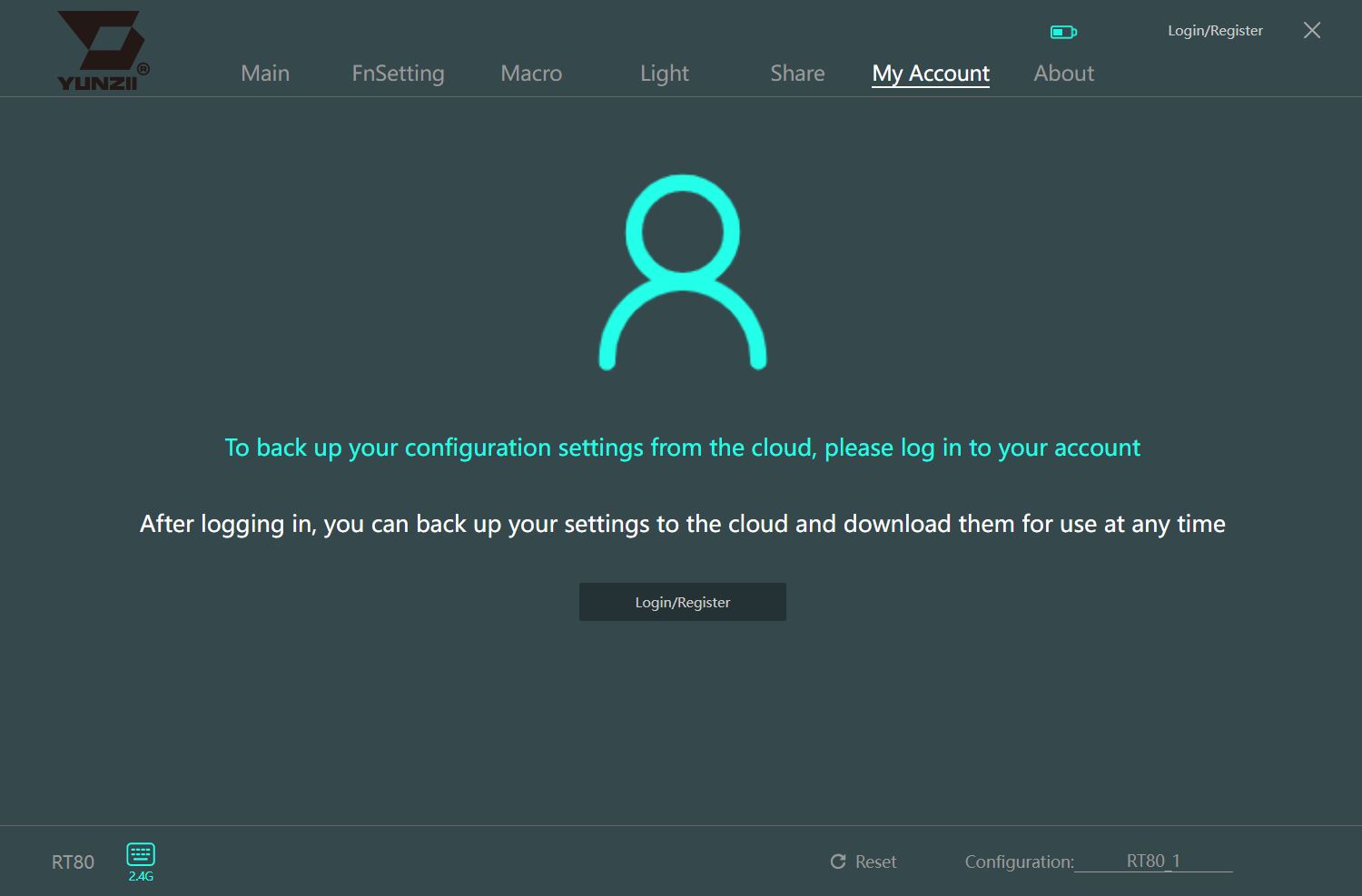The height and width of the screenshot is (896, 1362).
Task: Check the battery status icon
Action: [x=1063, y=32]
